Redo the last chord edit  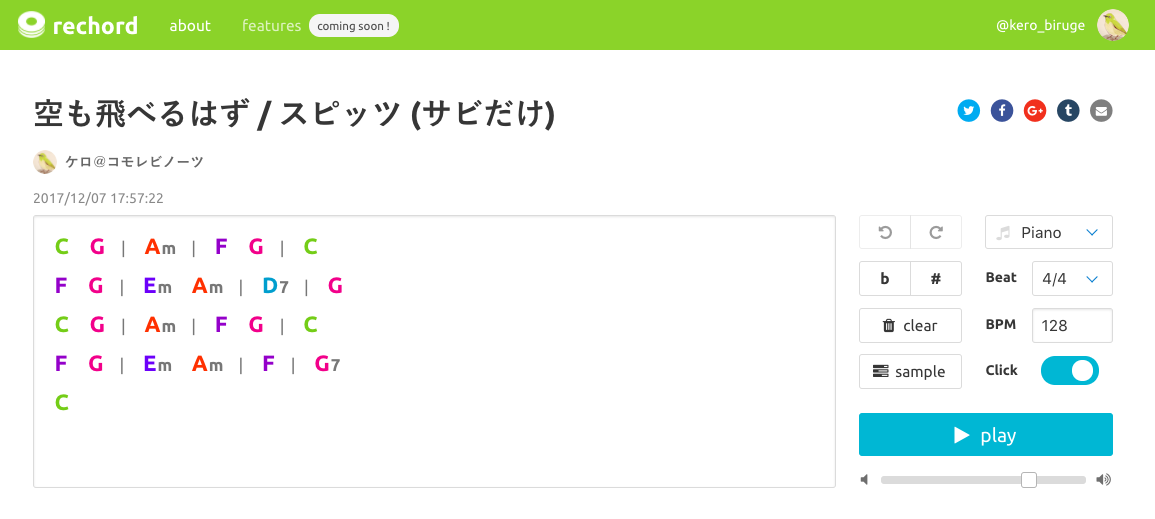[x=936, y=232]
